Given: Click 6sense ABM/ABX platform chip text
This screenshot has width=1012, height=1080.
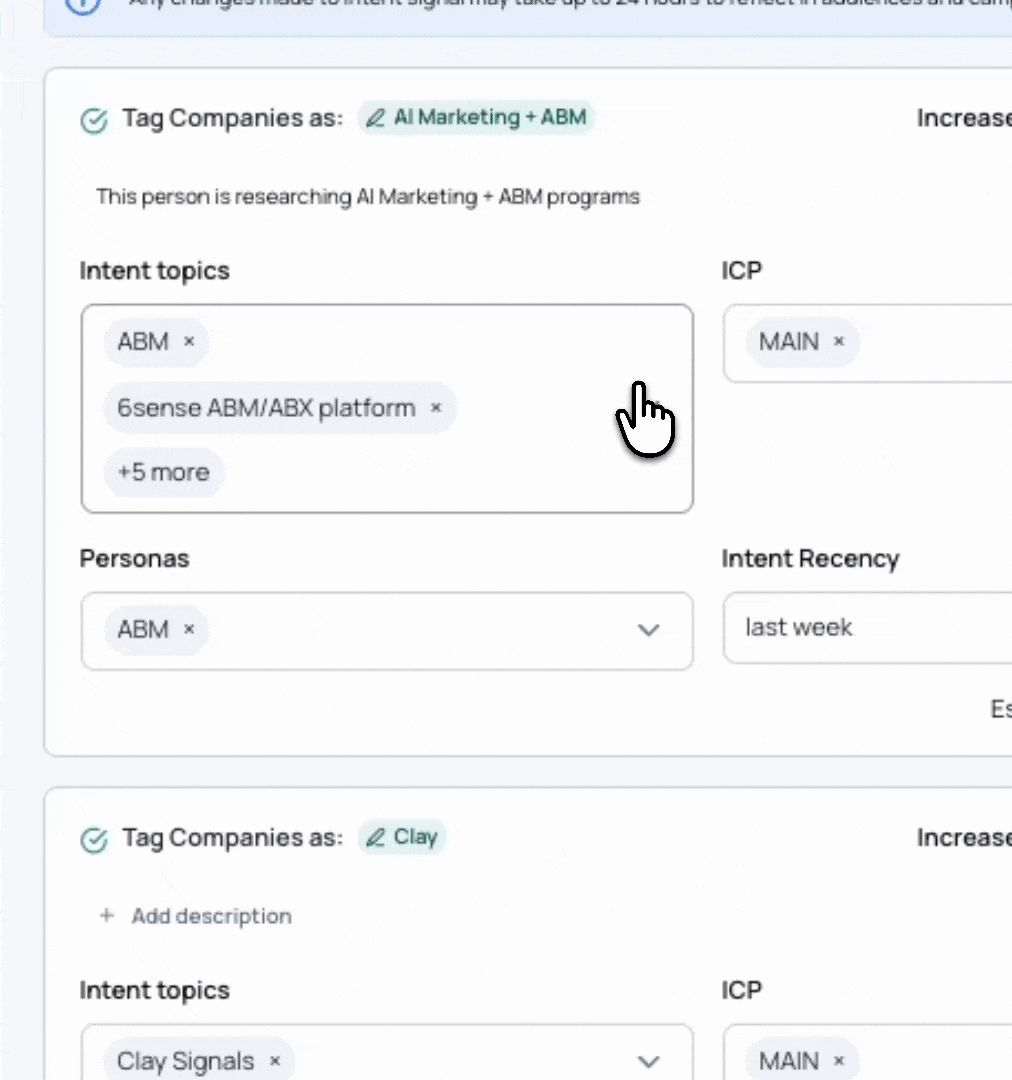Looking at the screenshot, I should [x=266, y=408].
